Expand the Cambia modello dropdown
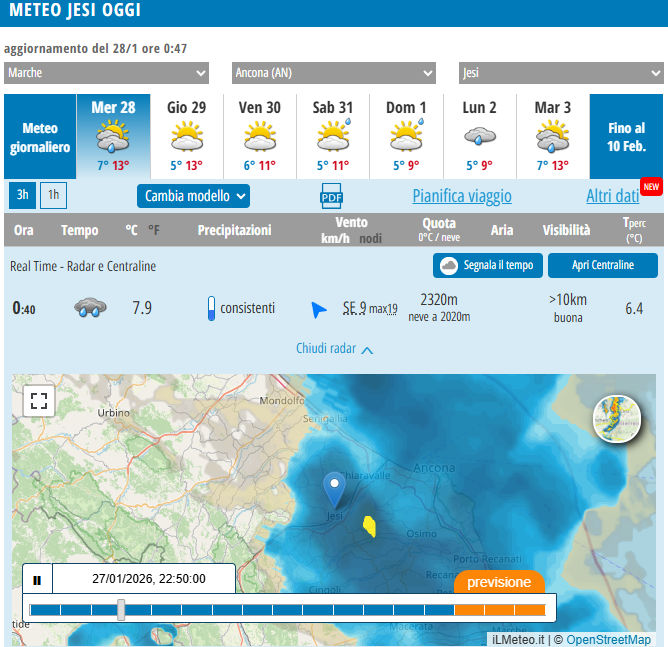 pyautogui.click(x=193, y=196)
